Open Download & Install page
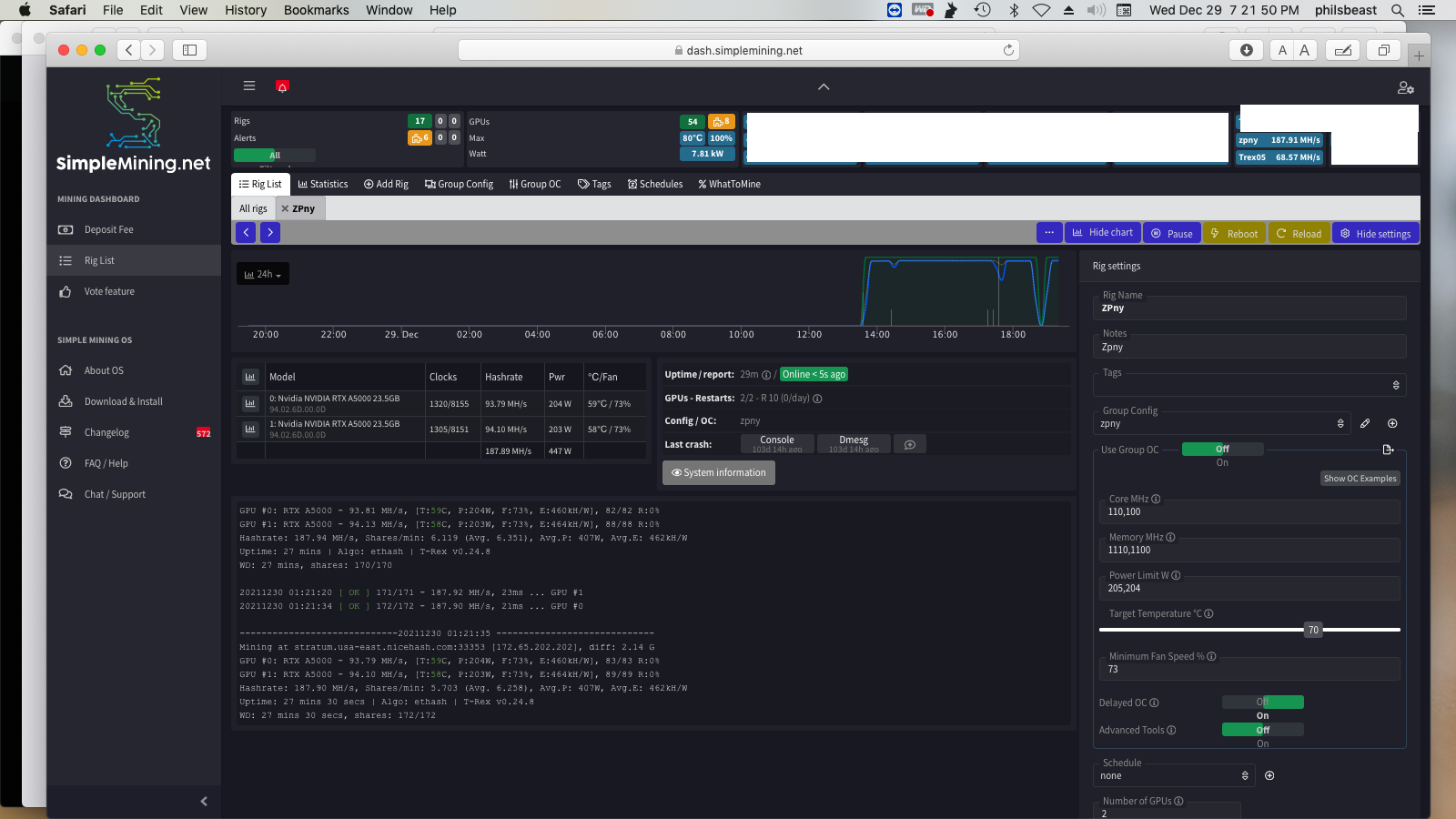The image size is (1456, 819). (x=134, y=401)
